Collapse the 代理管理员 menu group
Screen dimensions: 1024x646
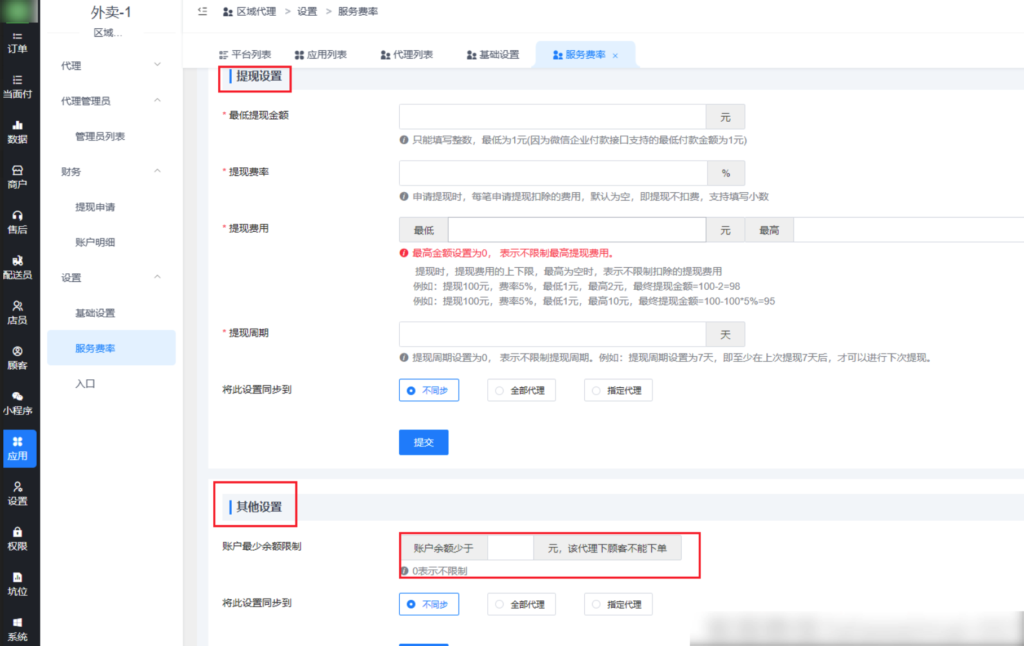[110, 100]
